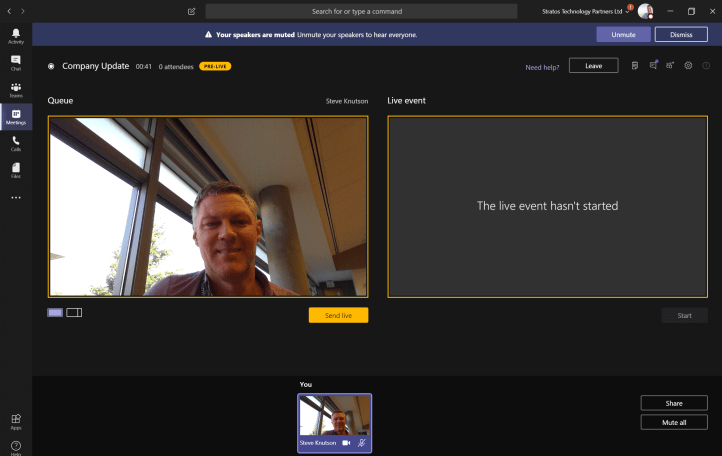Click the Start live event button
722x456 pixels.
click(x=684, y=316)
